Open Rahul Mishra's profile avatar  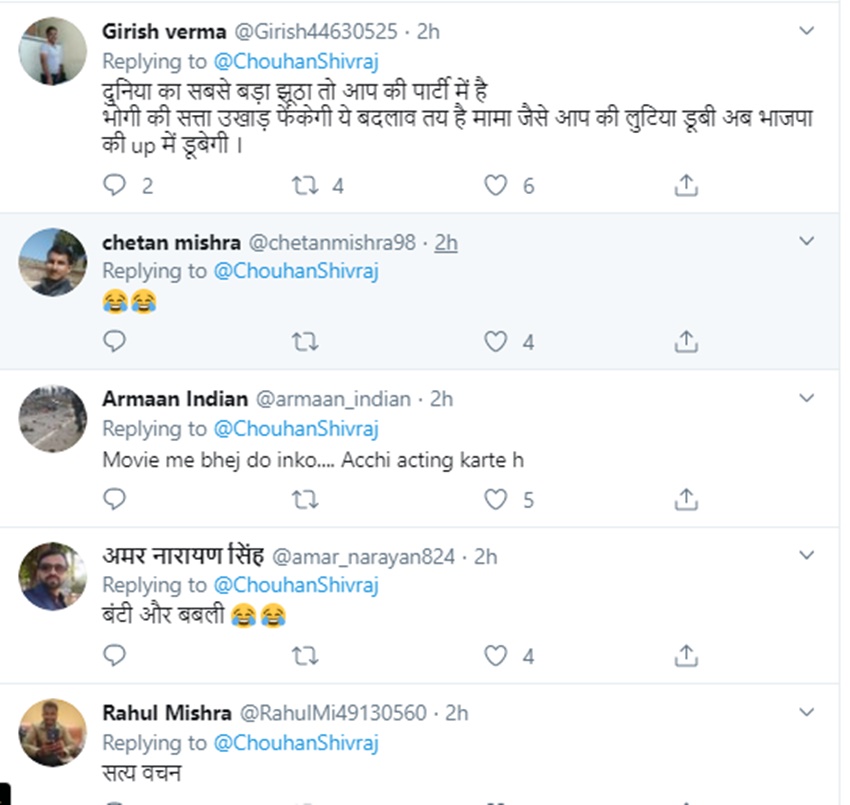click(x=53, y=732)
